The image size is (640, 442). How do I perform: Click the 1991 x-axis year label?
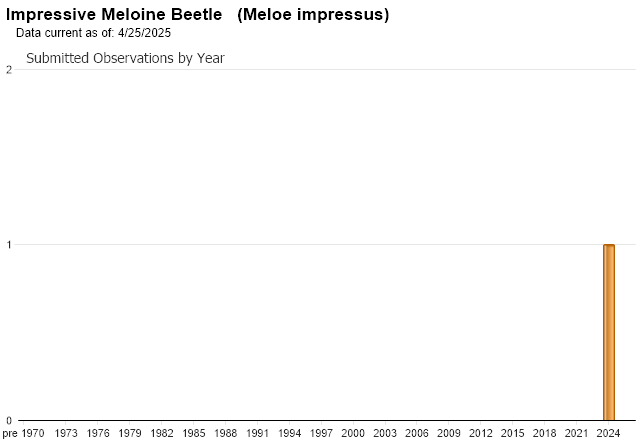click(x=258, y=433)
